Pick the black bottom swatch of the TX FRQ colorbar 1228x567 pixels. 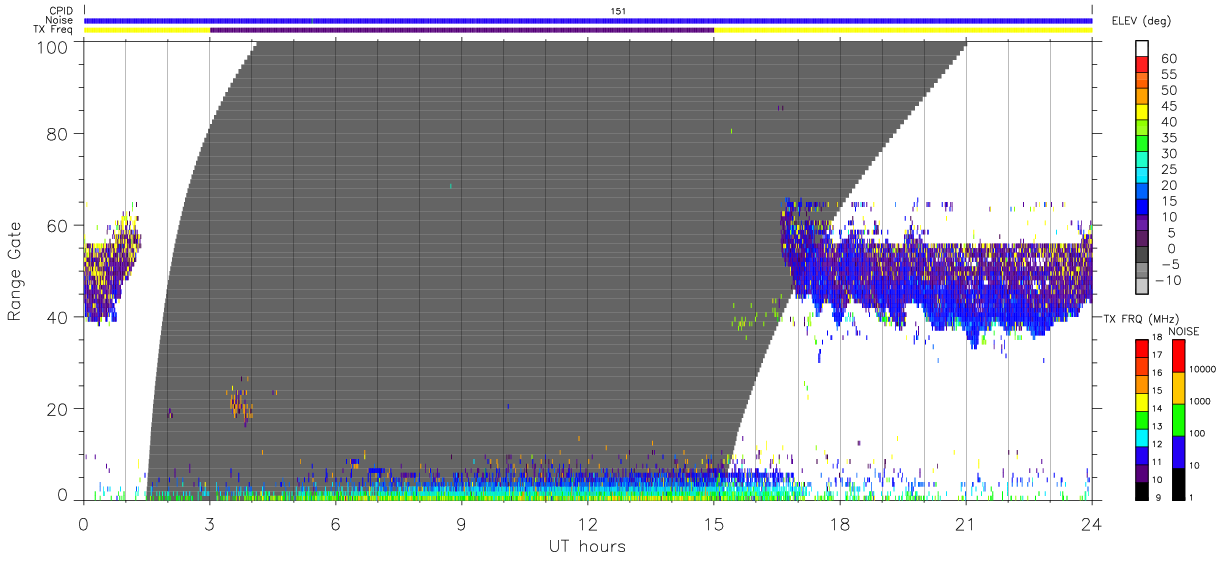click(x=1142, y=491)
